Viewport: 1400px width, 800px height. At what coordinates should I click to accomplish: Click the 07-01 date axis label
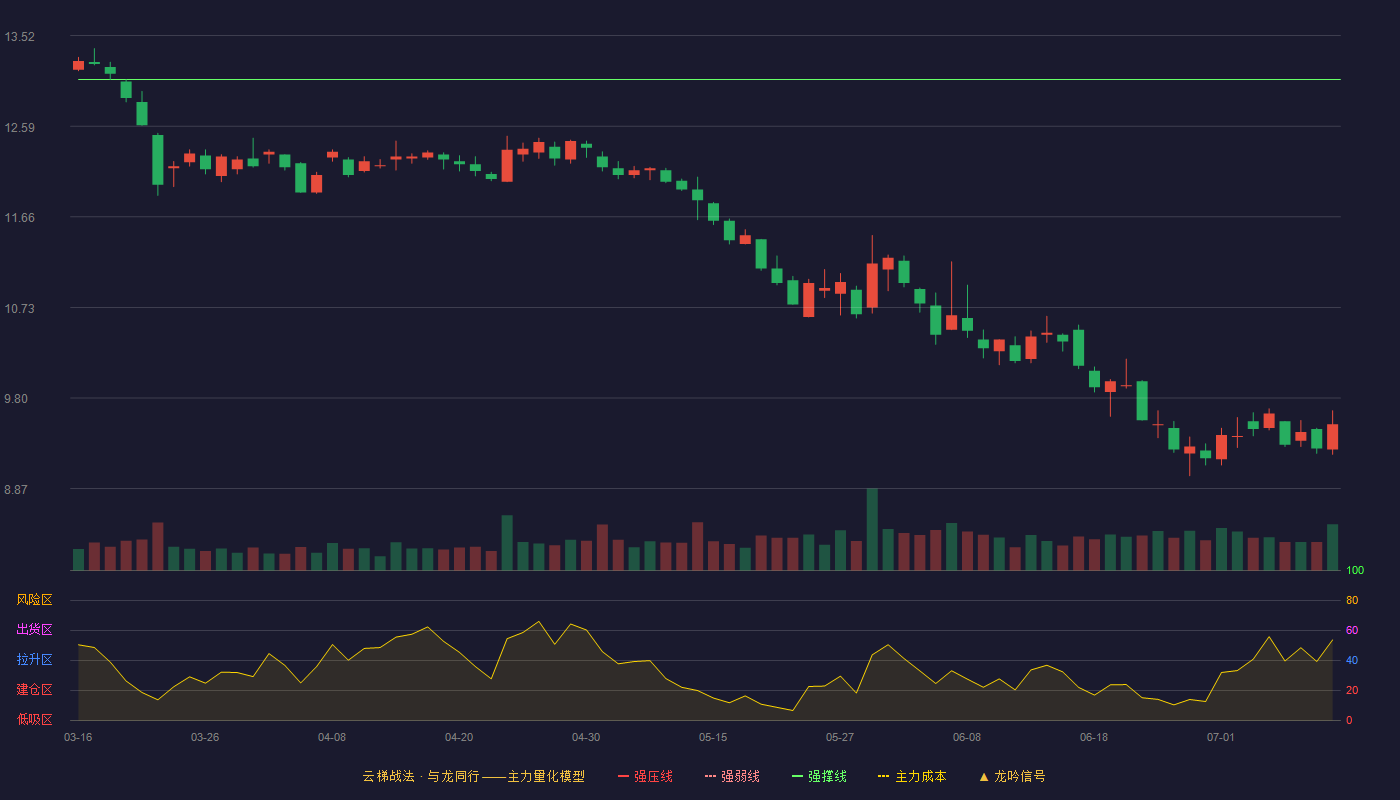[1221, 737]
